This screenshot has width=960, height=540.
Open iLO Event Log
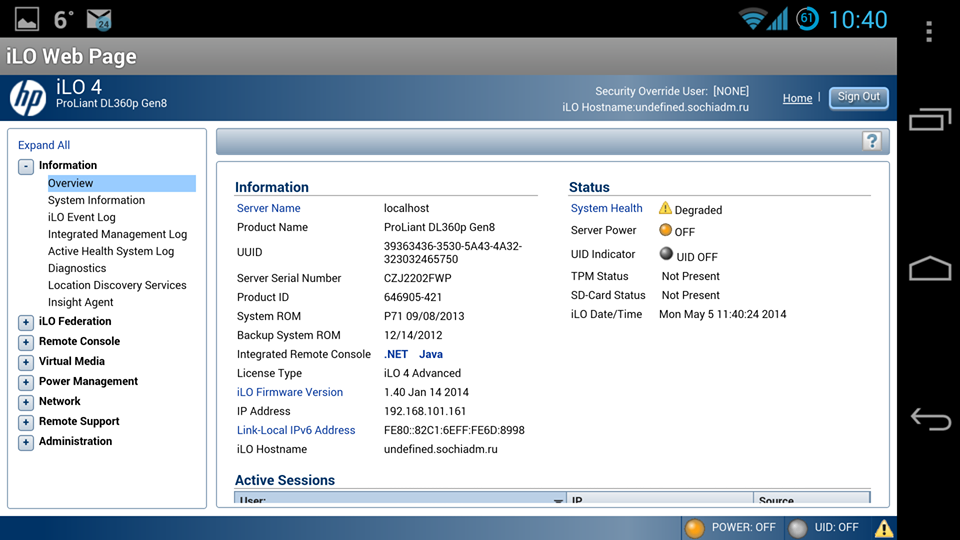(x=81, y=217)
